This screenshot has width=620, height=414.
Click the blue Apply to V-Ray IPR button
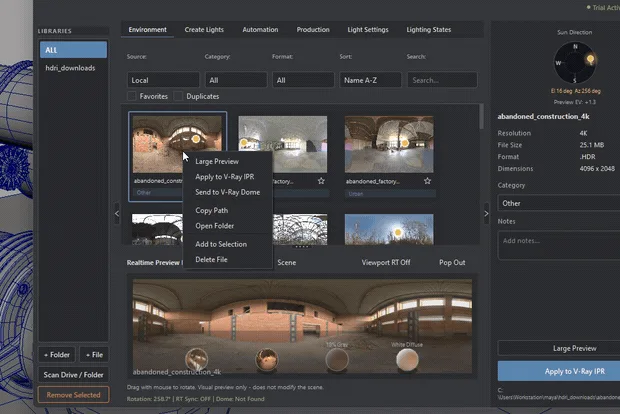pyautogui.click(x=558, y=371)
